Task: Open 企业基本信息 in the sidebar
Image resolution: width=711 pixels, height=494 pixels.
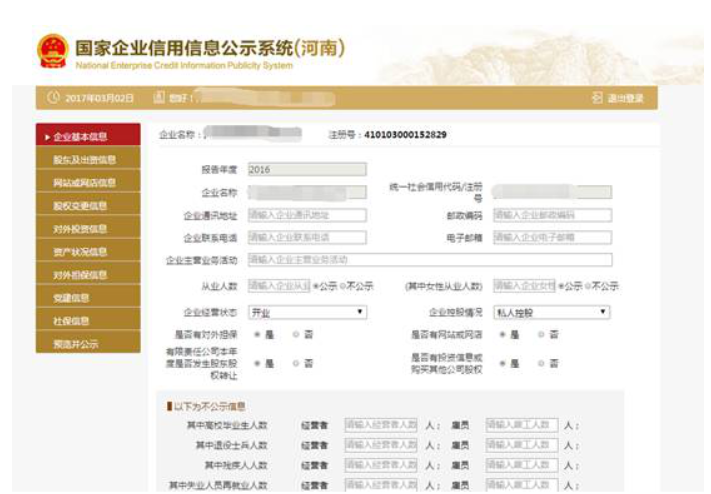Action: [80, 136]
